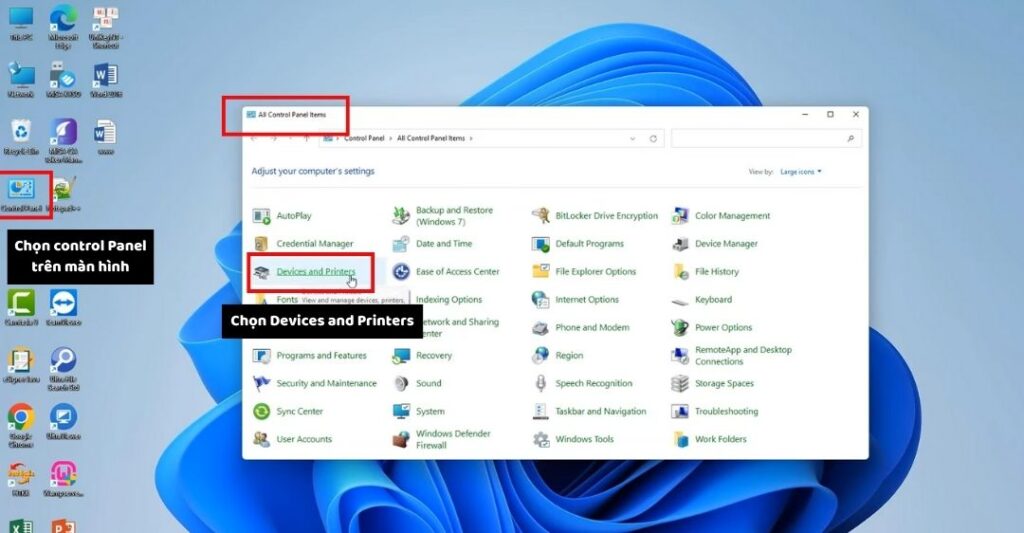The image size is (1024, 533).
Task: Expand the address bar history dropdown arrow
Action: [x=633, y=139]
